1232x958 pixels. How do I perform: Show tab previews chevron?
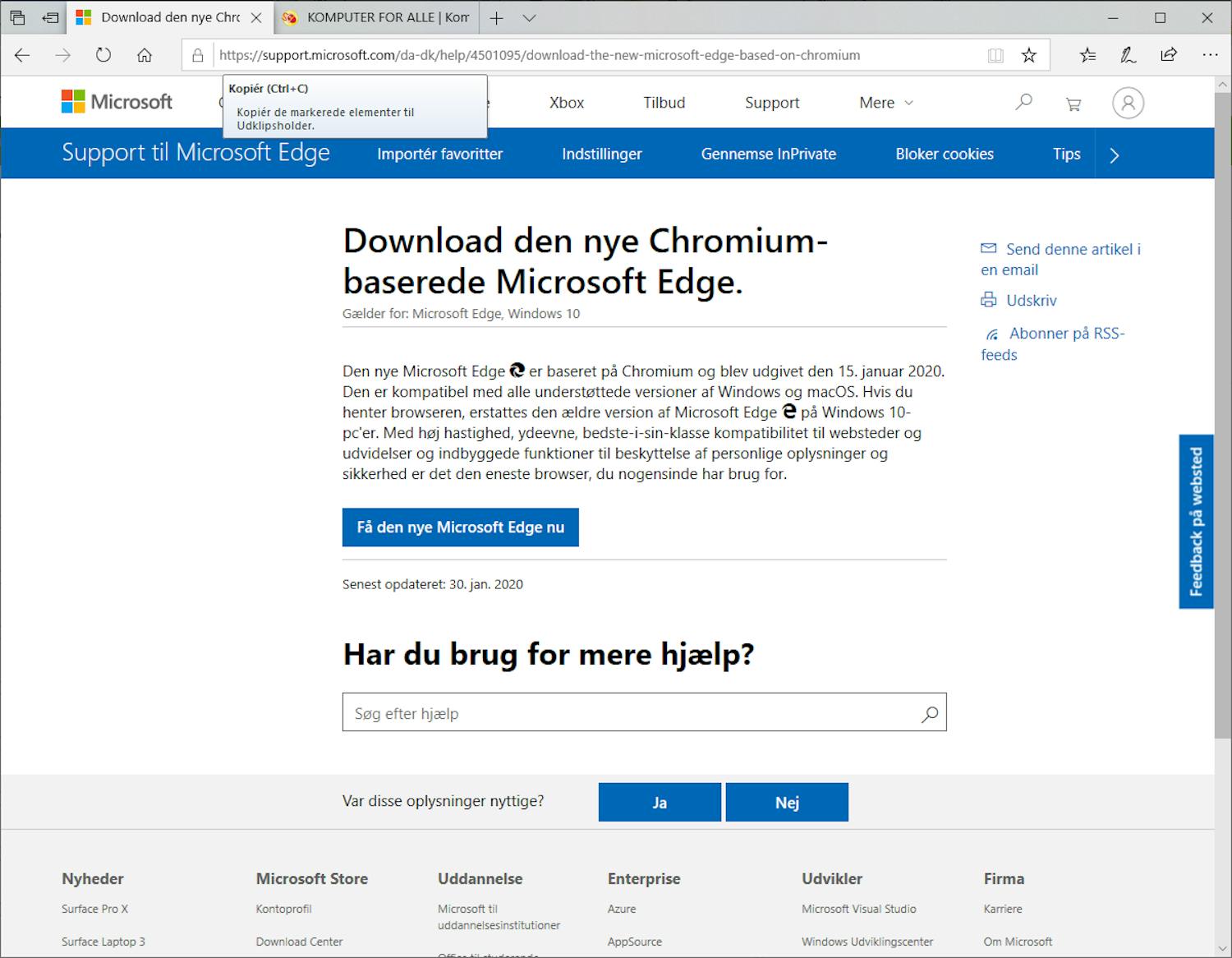[530, 17]
